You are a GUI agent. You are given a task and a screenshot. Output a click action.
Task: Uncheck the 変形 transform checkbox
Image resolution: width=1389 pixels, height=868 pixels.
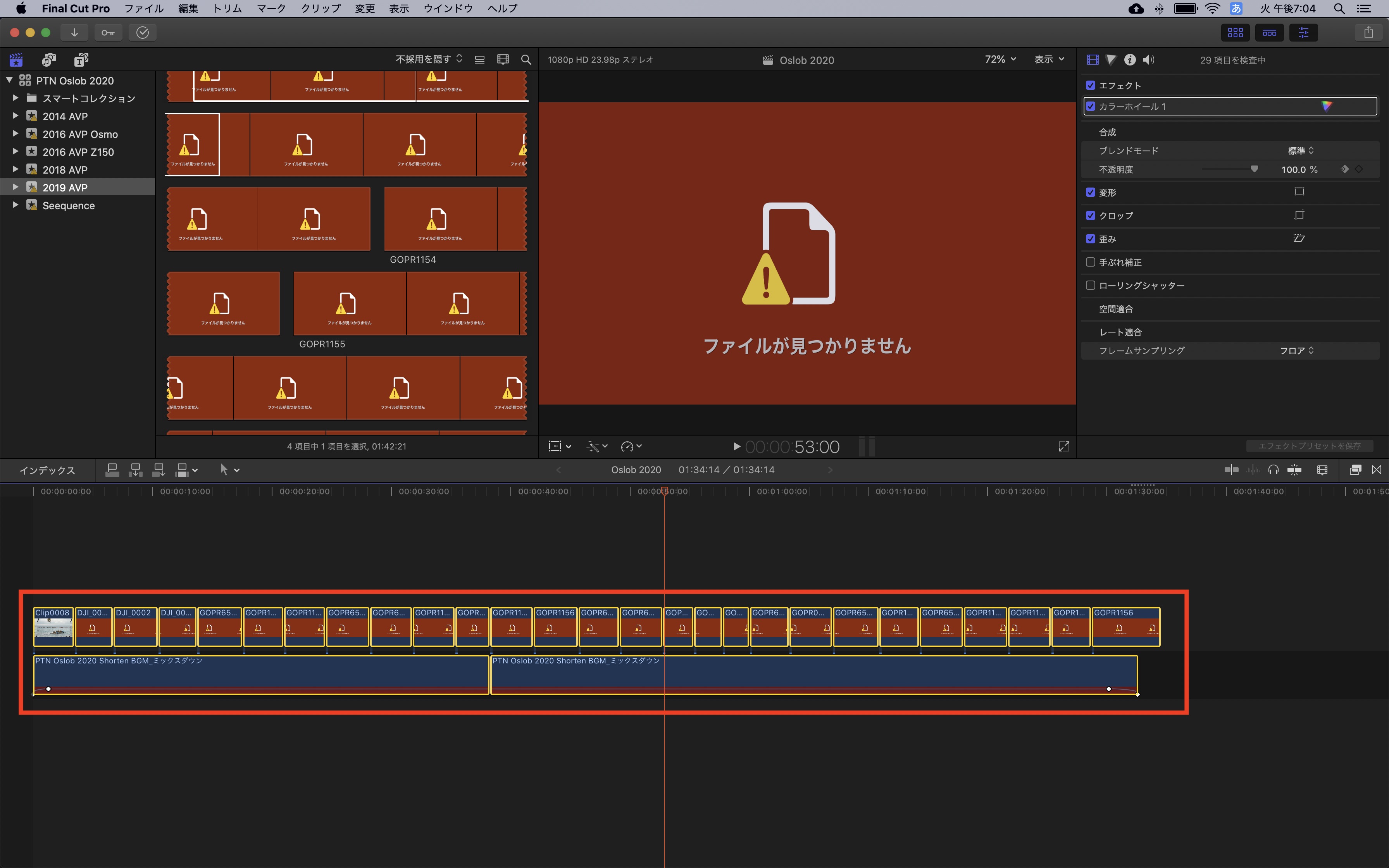click(1091, 192)
